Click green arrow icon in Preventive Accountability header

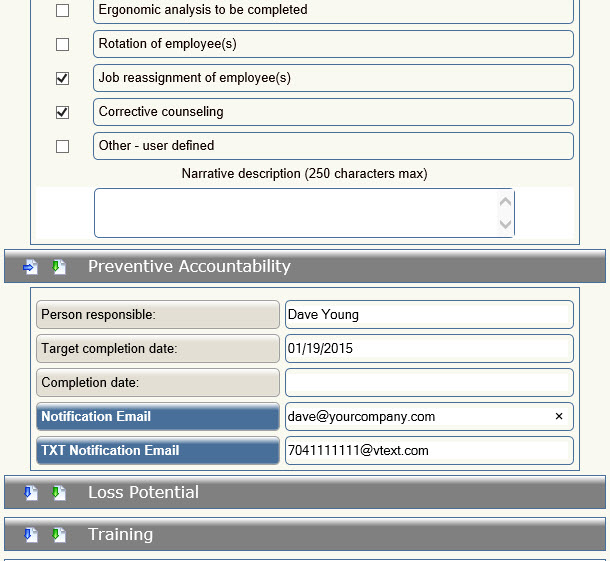59,267
